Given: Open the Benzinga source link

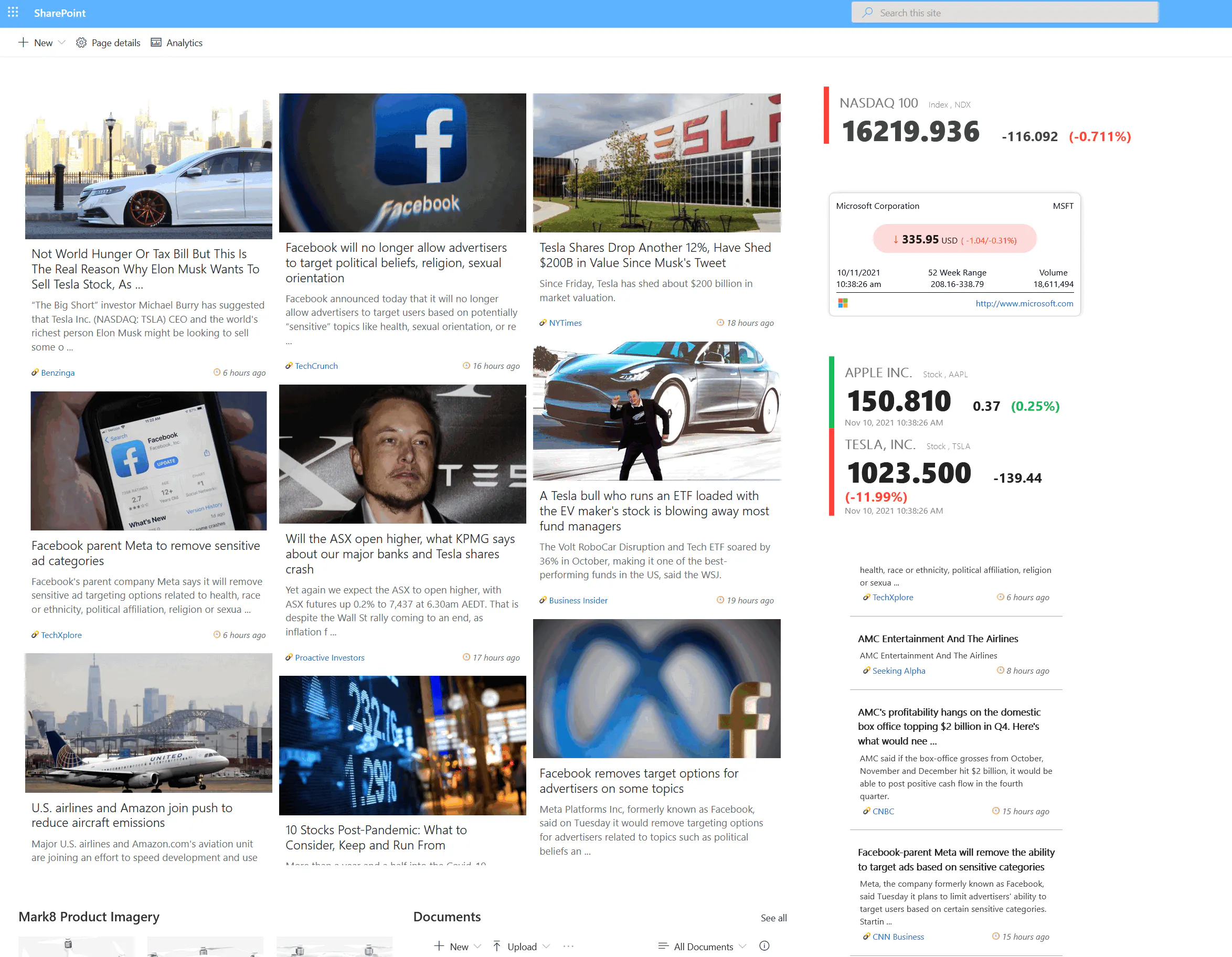Looking at the screenshot, I should click(58, 373).
